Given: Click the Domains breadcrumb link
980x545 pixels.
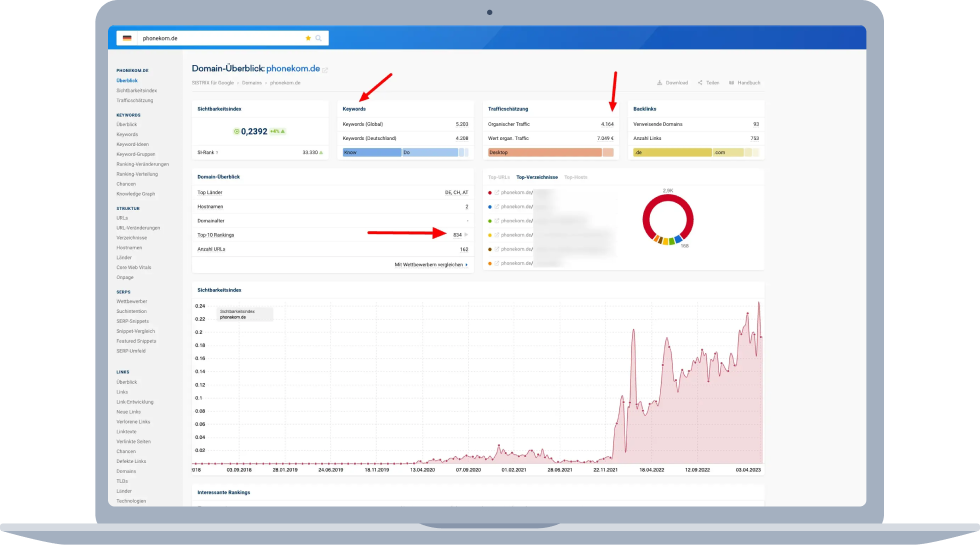Looking at the screenshot, I should pyautogui.click(x=251, y=83).
